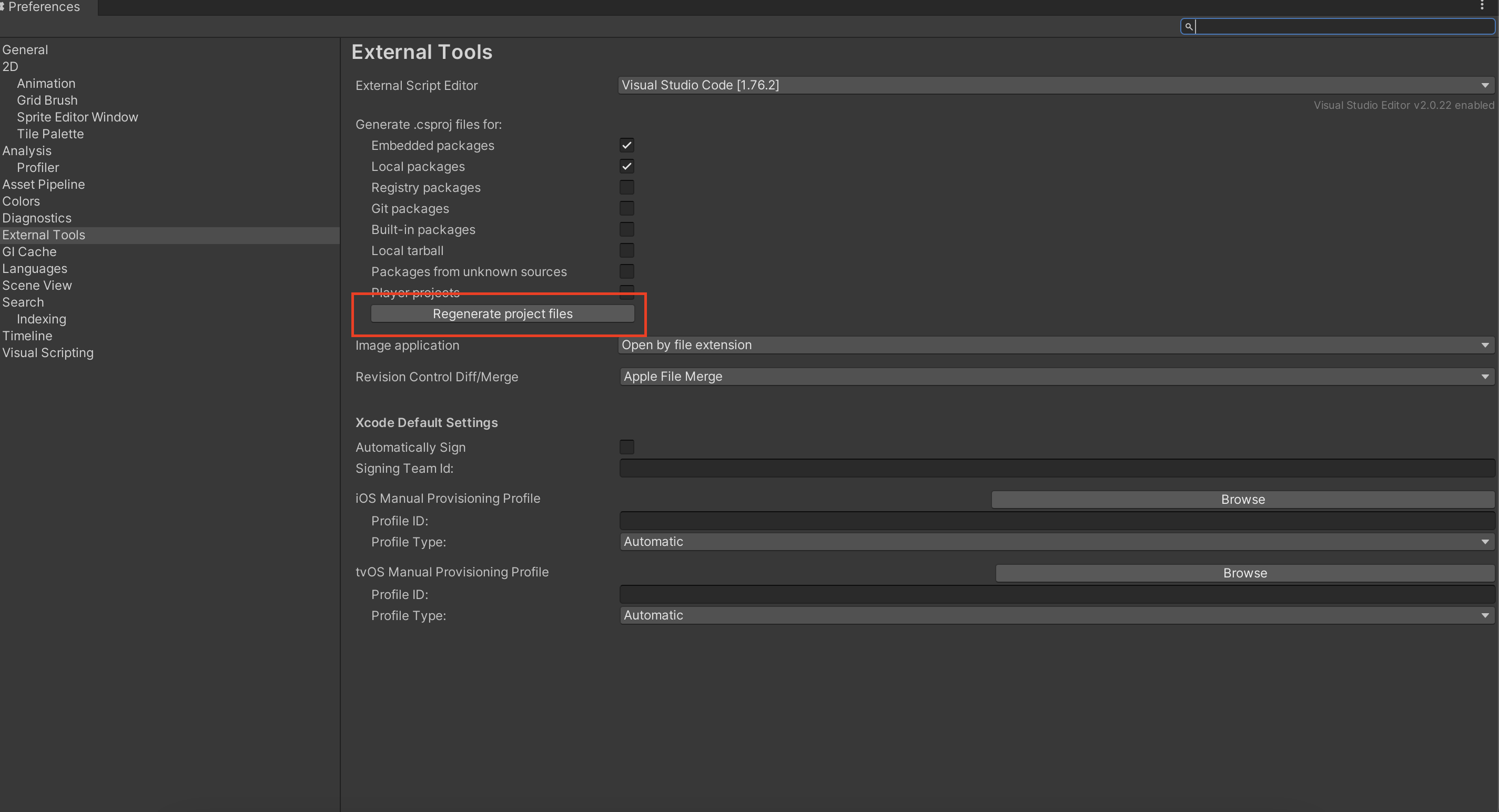Enable Local tarball checkbox
Viewport: 1499px width, 812px height.
pyautogui.click(x=627, y=250)
